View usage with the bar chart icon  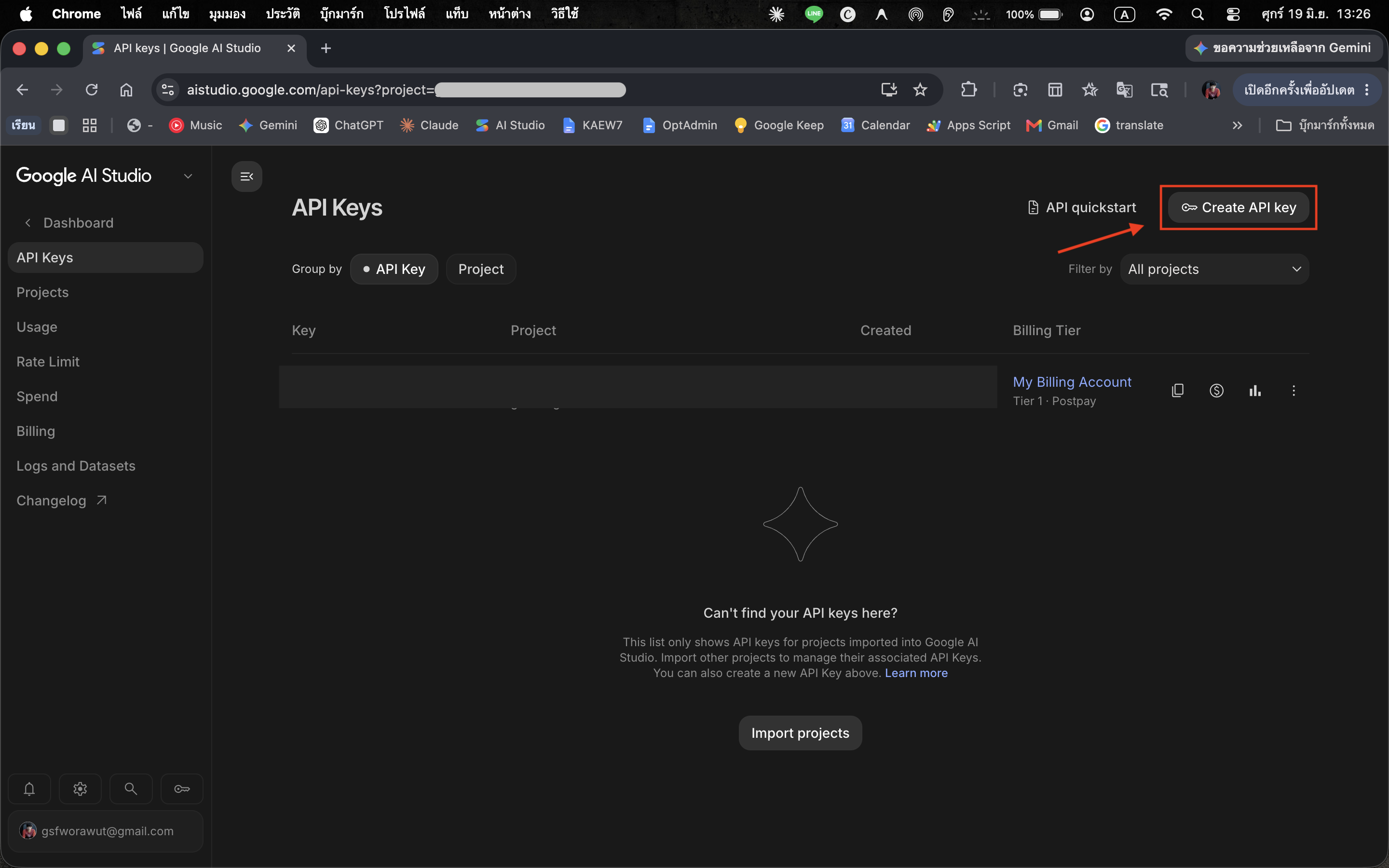click(1255, 391)
